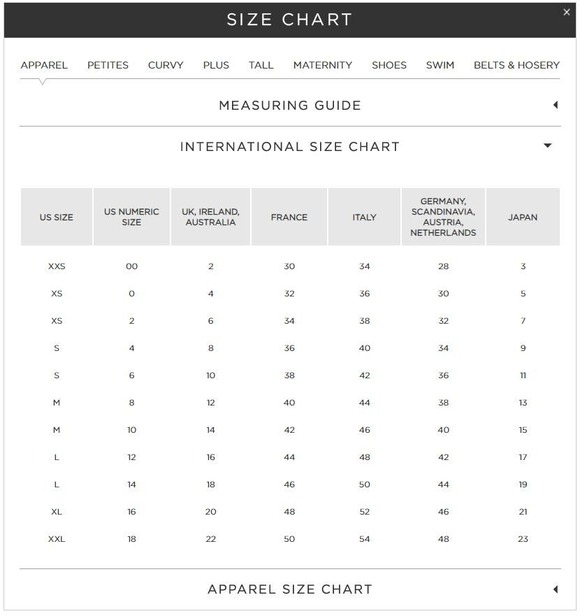Select the Tall tab

pyautogui.click(x=261, y=65)
